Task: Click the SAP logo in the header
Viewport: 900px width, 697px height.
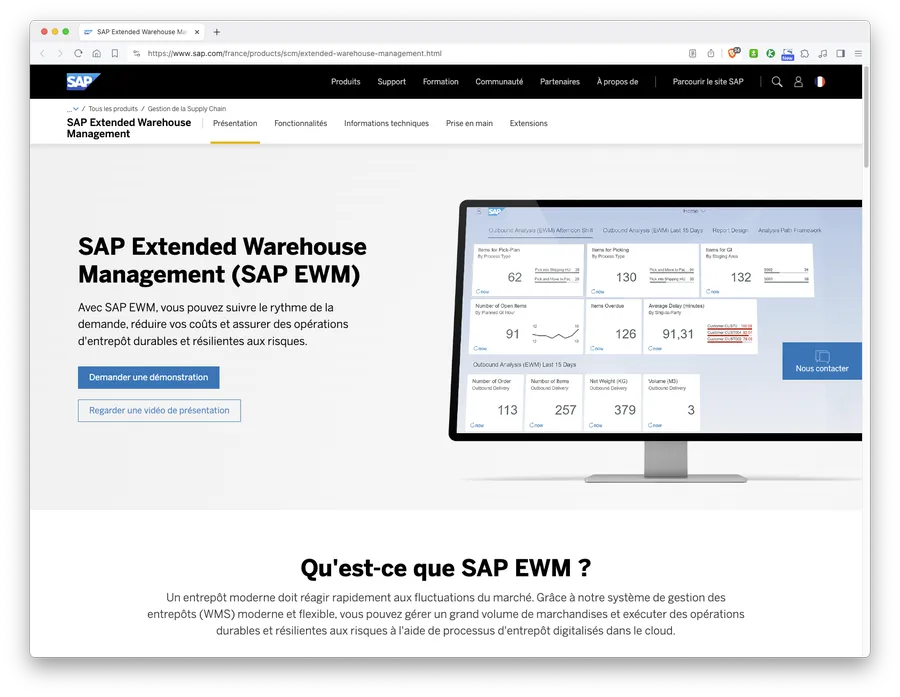Action: 83,82
